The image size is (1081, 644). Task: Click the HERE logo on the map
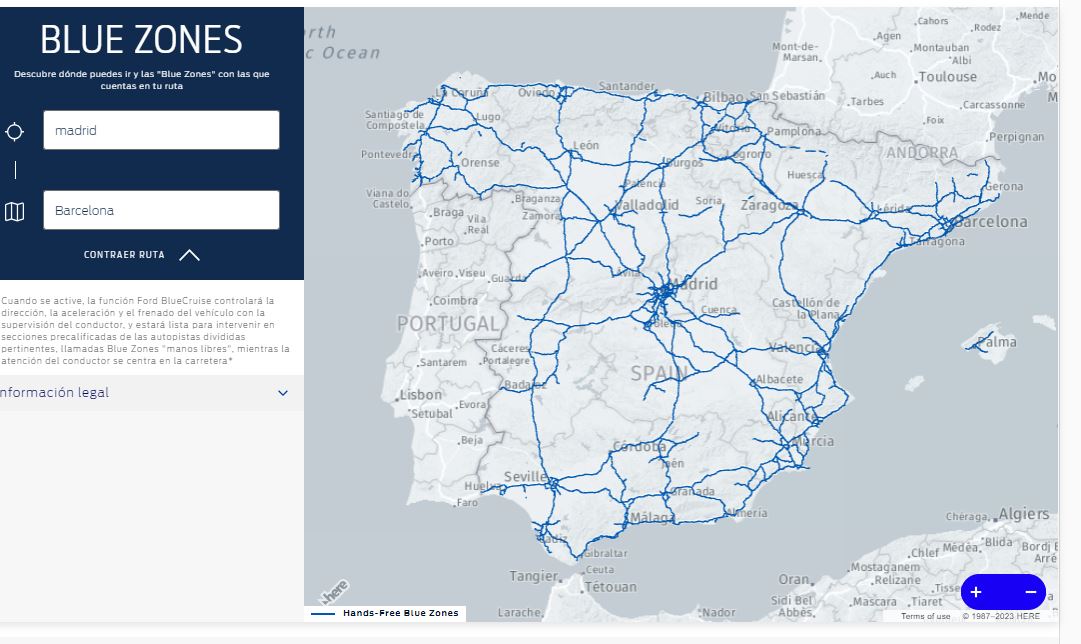click(334, 592)
